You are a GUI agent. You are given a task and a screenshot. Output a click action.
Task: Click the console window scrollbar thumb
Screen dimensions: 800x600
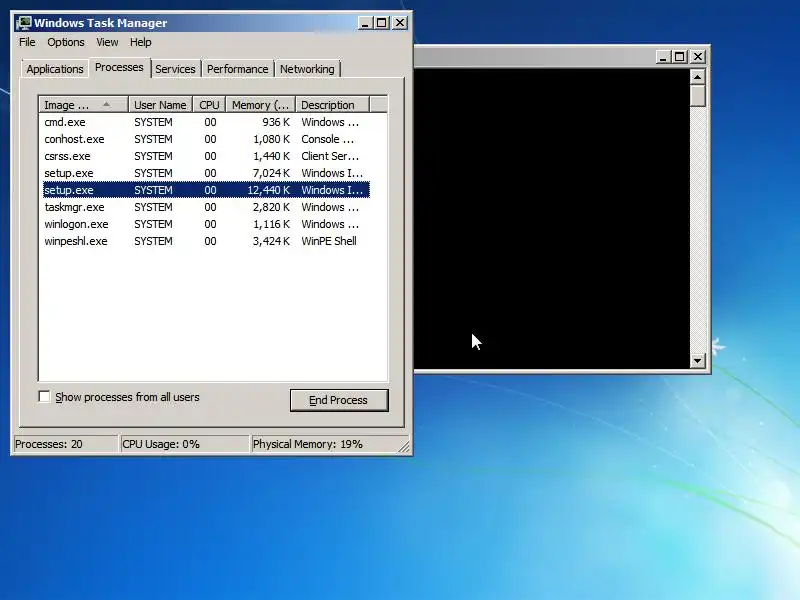click(697, 96)
